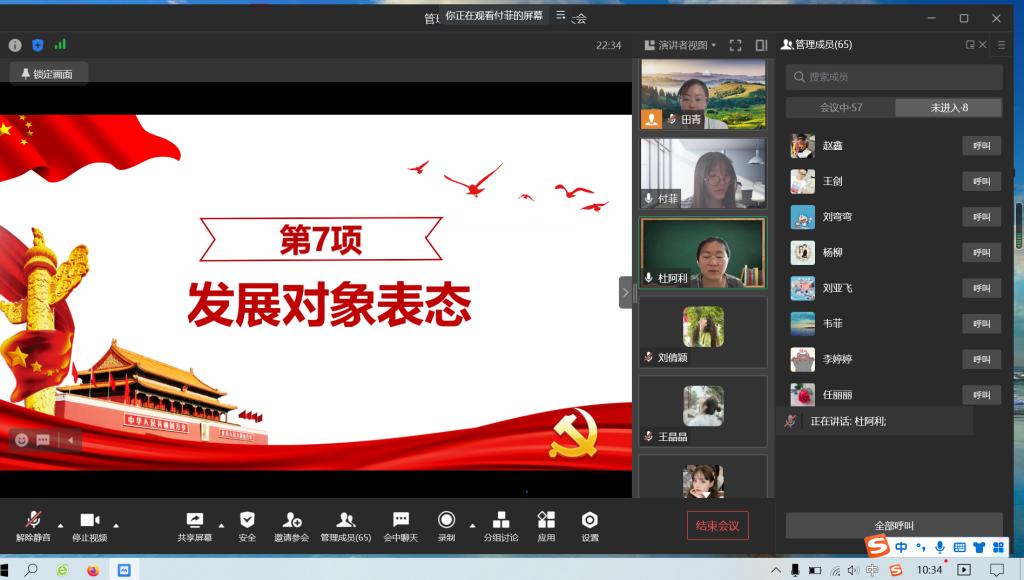The width and height of the screenshot is (1024, 580).
Task: Switch to the 会议中·57 tab
Action: [840, 107]
